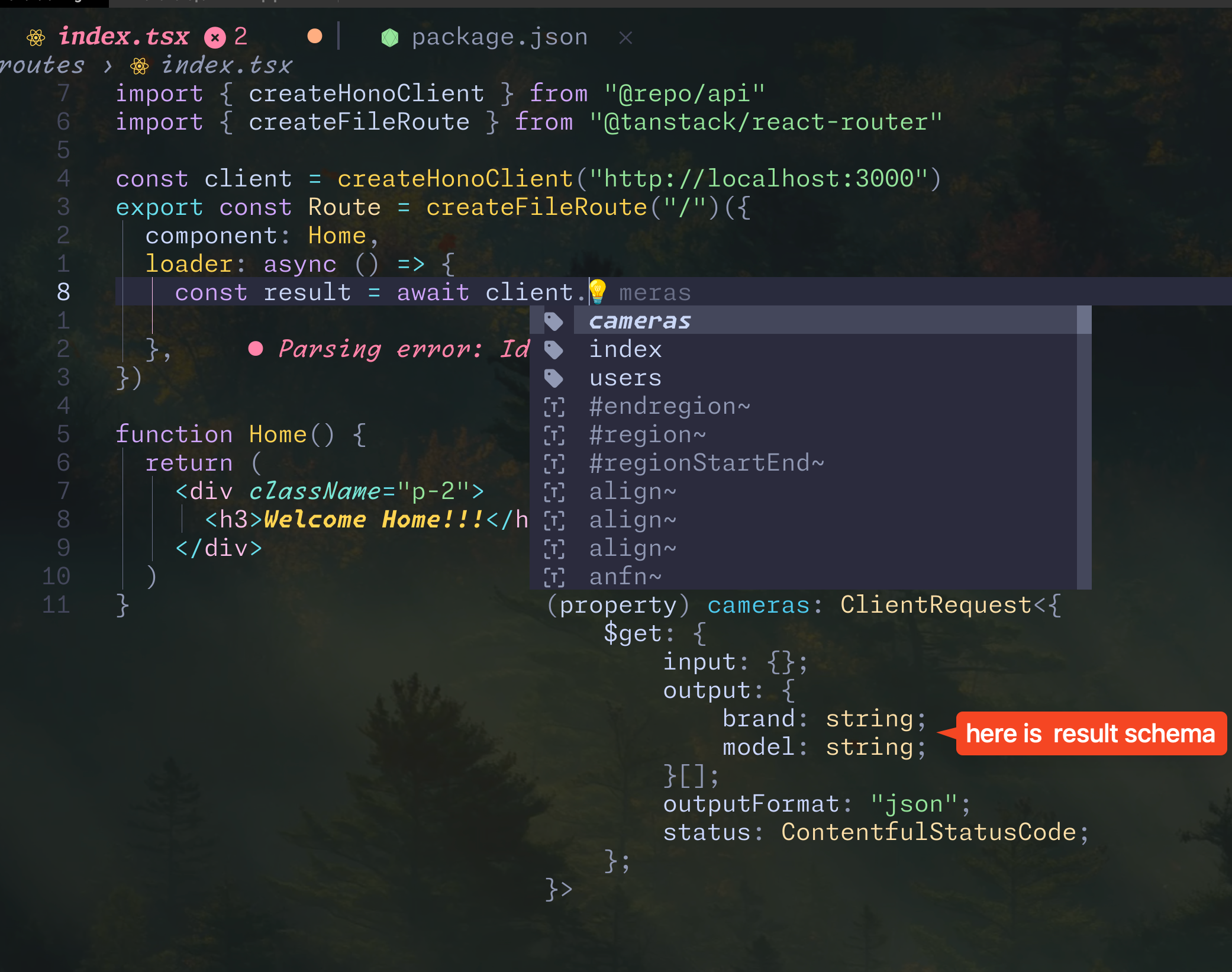Choose the cameras completion item
This screenshot has width=1232, height=972.
click(x=640, y=321)
